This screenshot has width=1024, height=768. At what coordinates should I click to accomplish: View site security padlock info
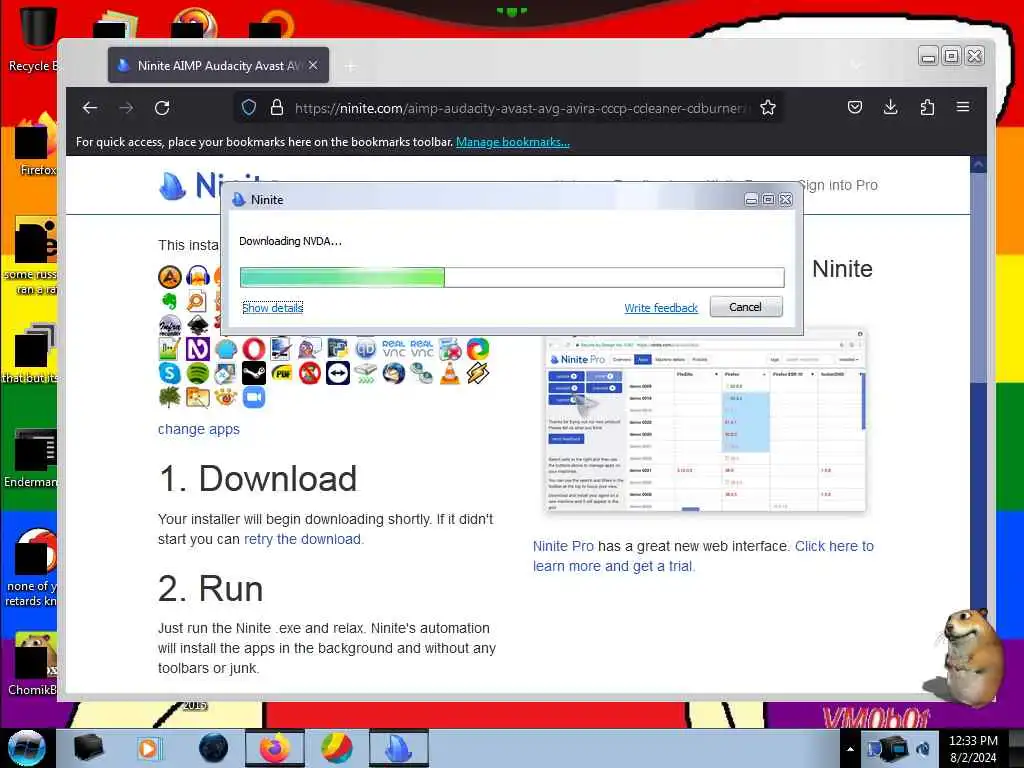(277, 108)
